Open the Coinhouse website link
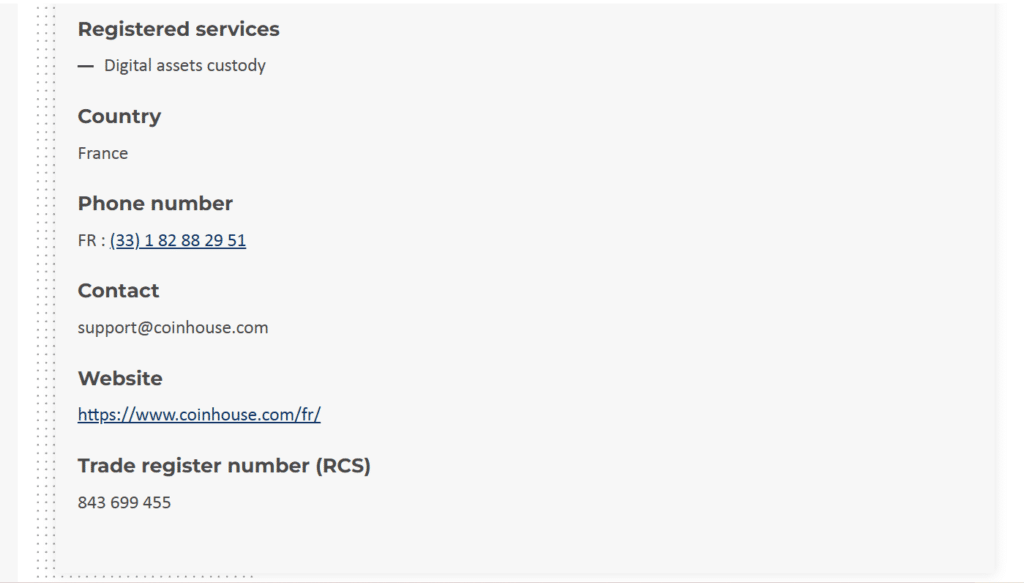 coord(199,415)
